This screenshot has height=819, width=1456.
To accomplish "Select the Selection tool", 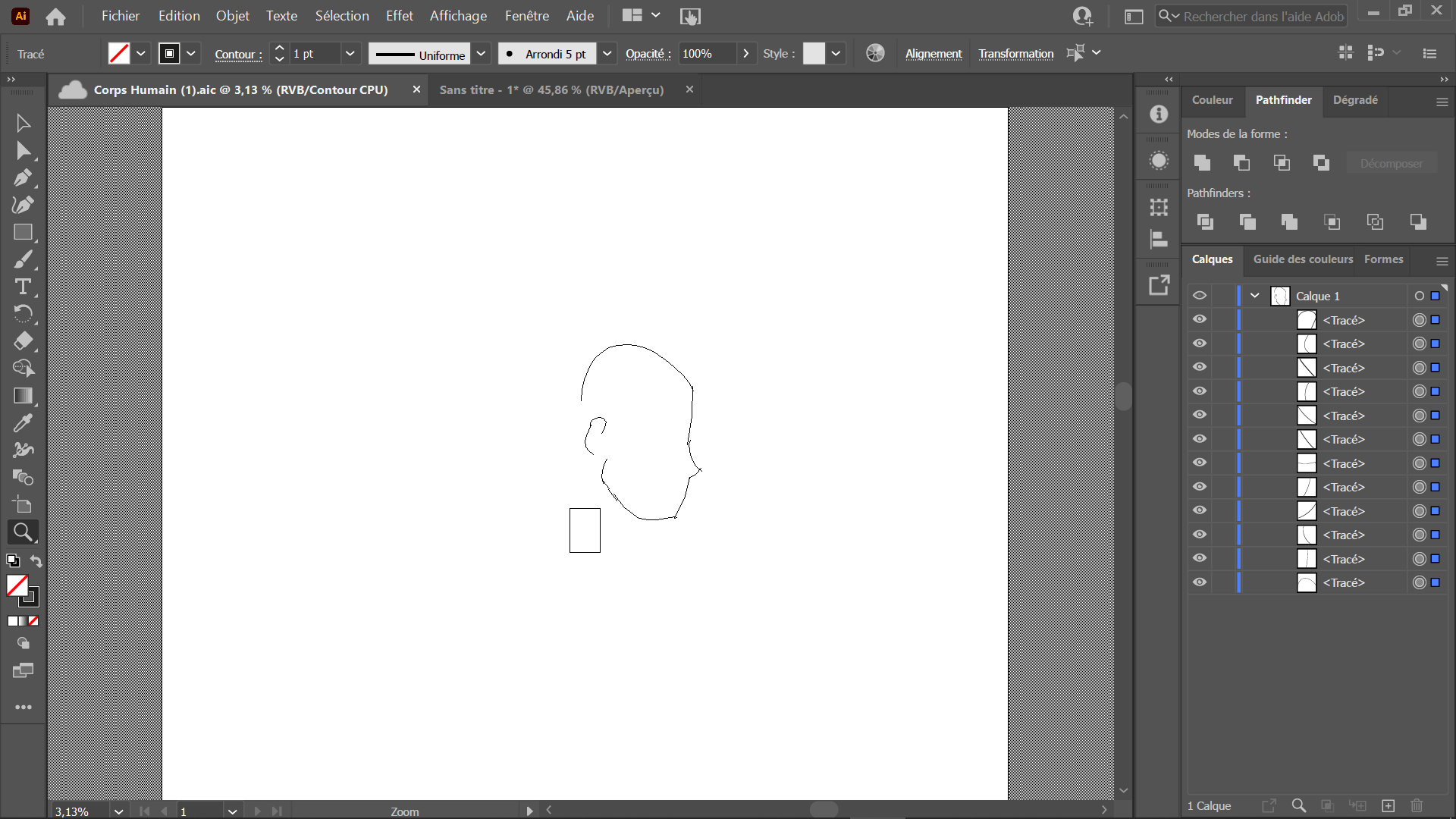I will click(x=22, y=123).
